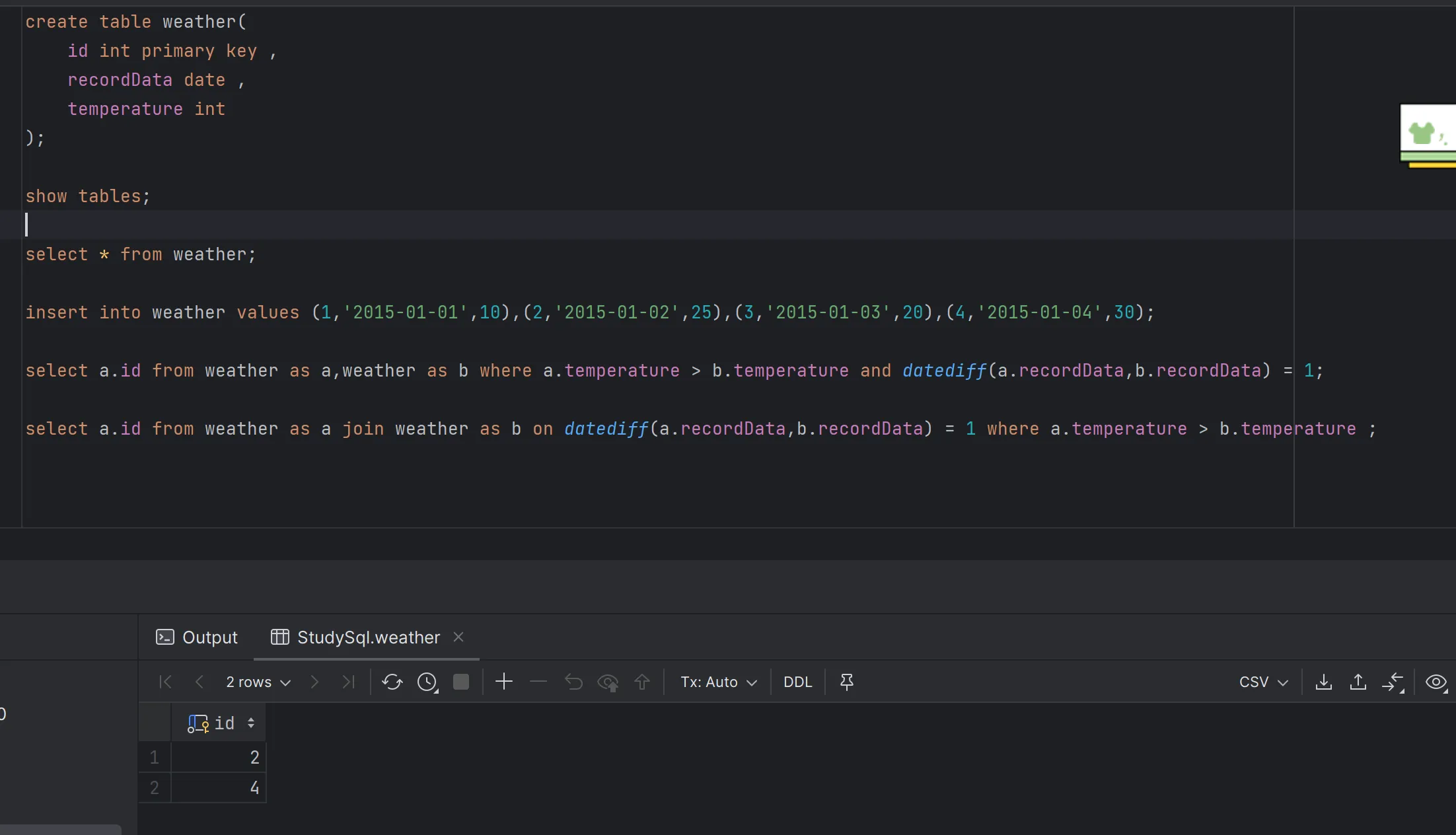The image size is (1456, 835).
Task: Export data with the download icon
Action: pos(1324,682)
